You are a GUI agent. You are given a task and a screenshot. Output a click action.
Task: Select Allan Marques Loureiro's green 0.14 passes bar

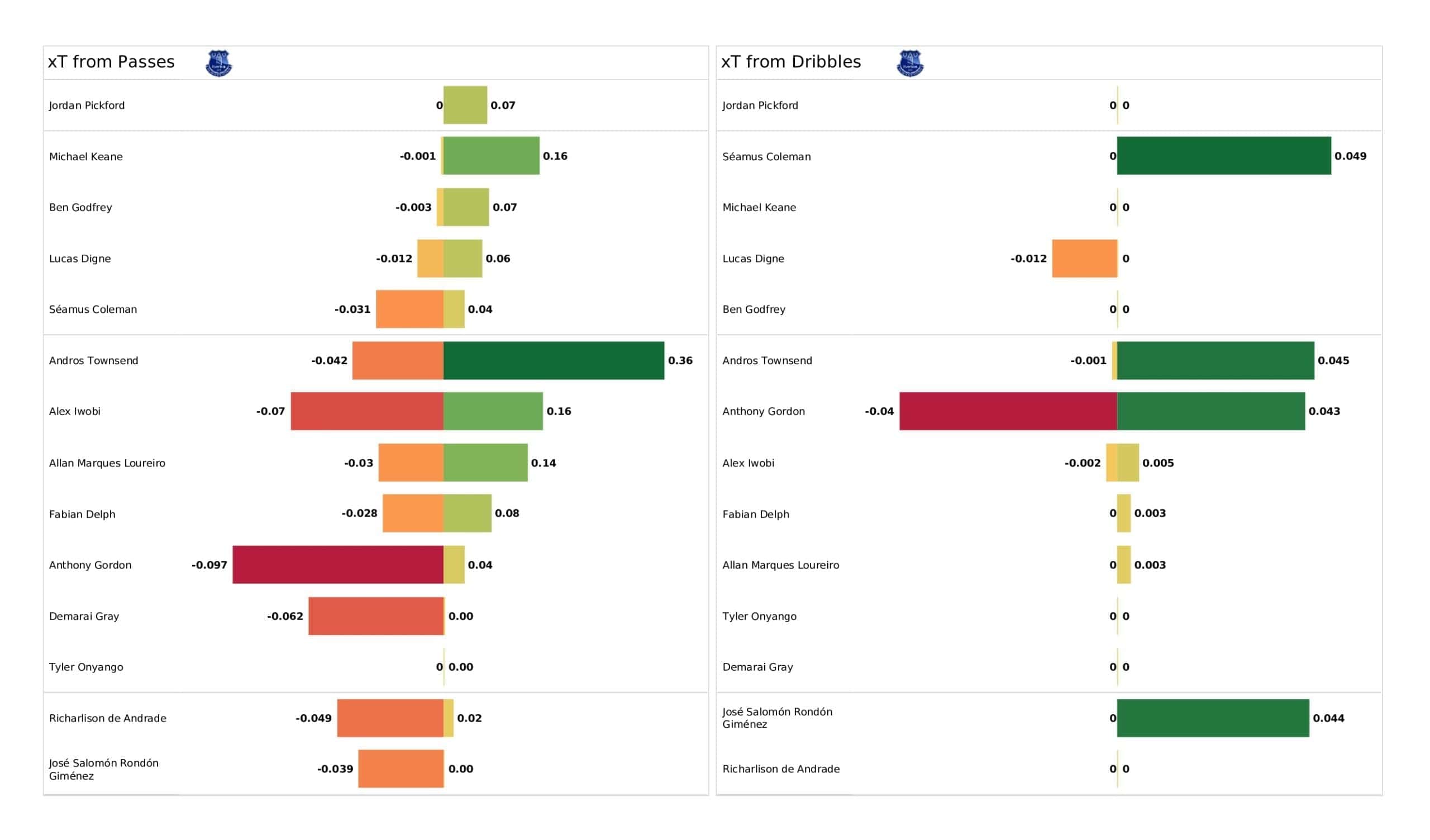coord(485,462)
